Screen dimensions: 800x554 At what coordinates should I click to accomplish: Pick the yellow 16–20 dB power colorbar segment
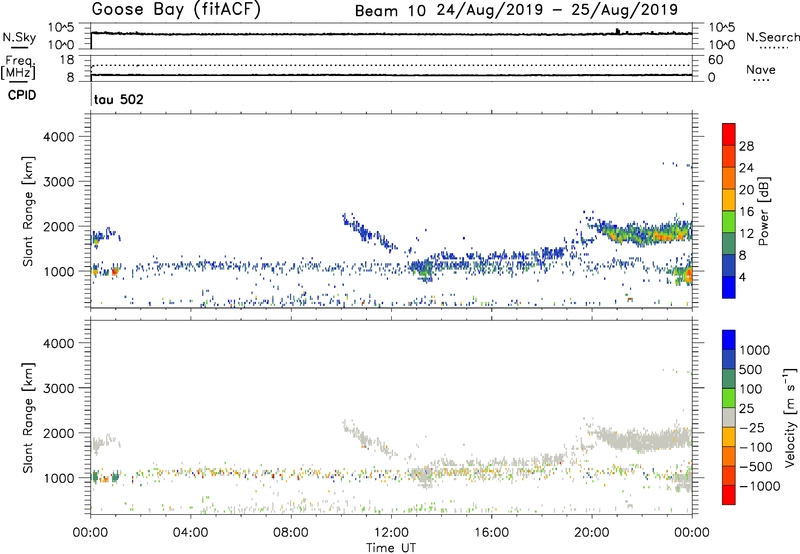[729, 199]
